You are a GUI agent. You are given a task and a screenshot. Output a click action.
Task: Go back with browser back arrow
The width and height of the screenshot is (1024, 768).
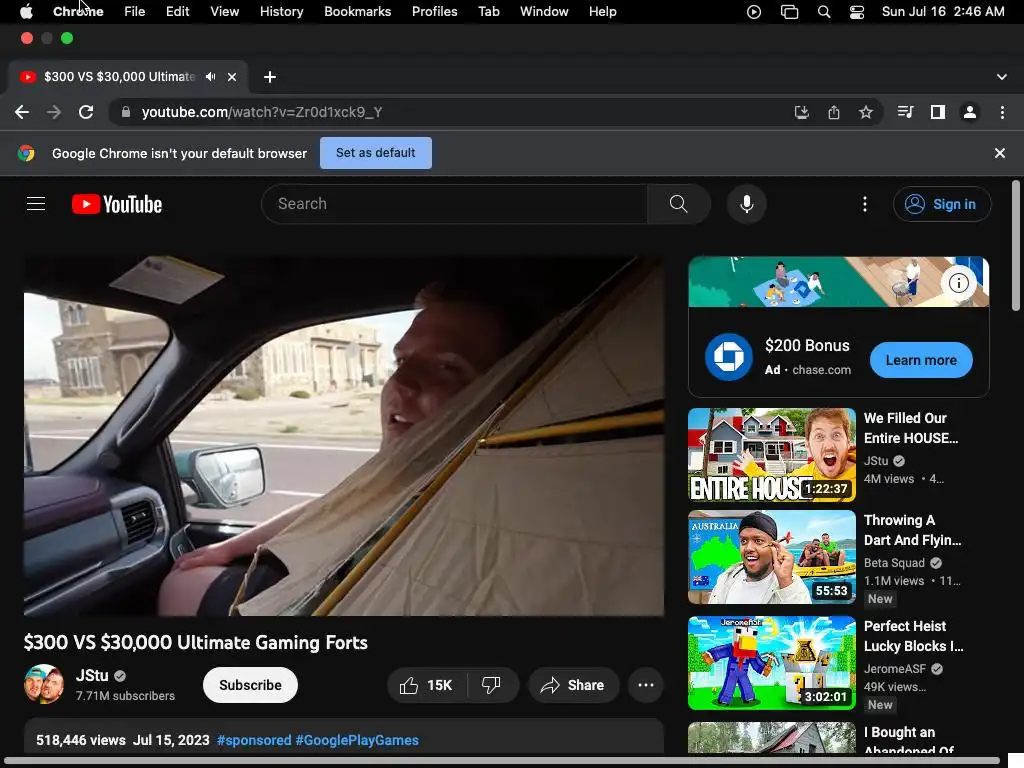click(x=22, y=112)
